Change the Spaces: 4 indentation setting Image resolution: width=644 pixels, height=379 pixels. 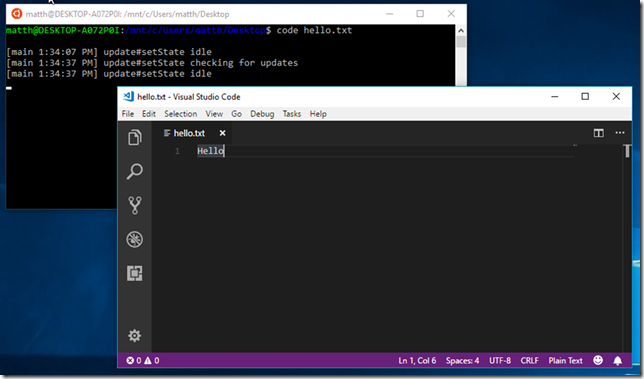click(x=462, y=361)
